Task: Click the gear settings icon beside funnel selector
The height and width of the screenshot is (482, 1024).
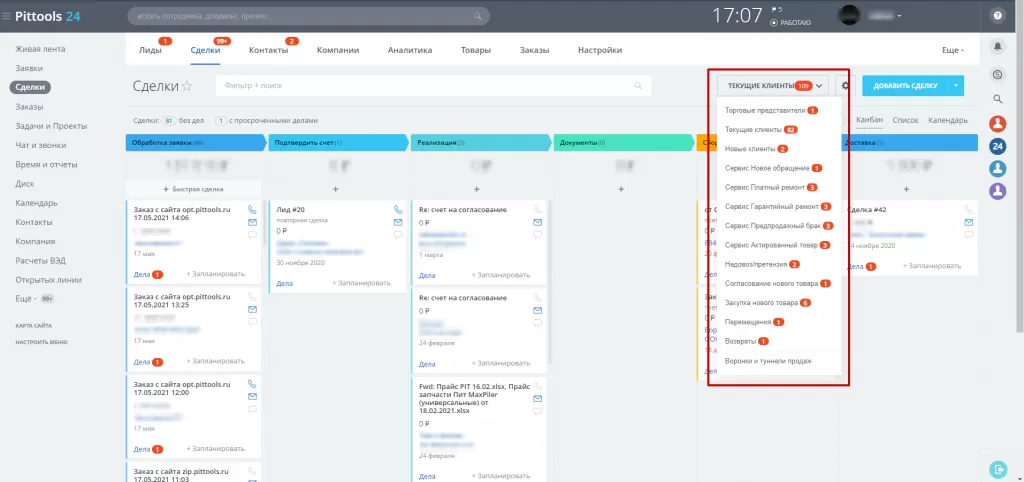Action: click(845, 86)
